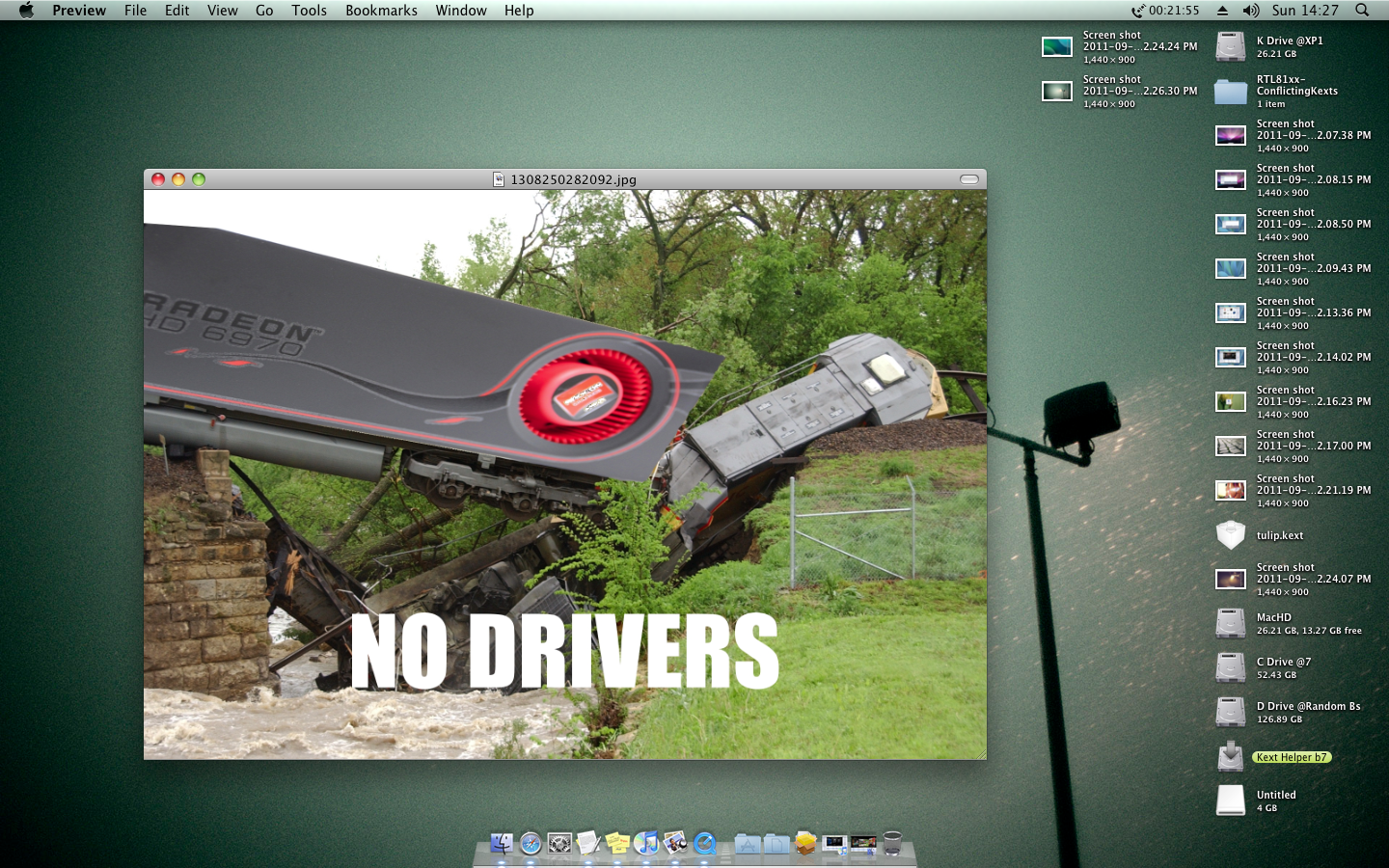Click the 1308250282092.jpg window title text

[x=573, y=179]
